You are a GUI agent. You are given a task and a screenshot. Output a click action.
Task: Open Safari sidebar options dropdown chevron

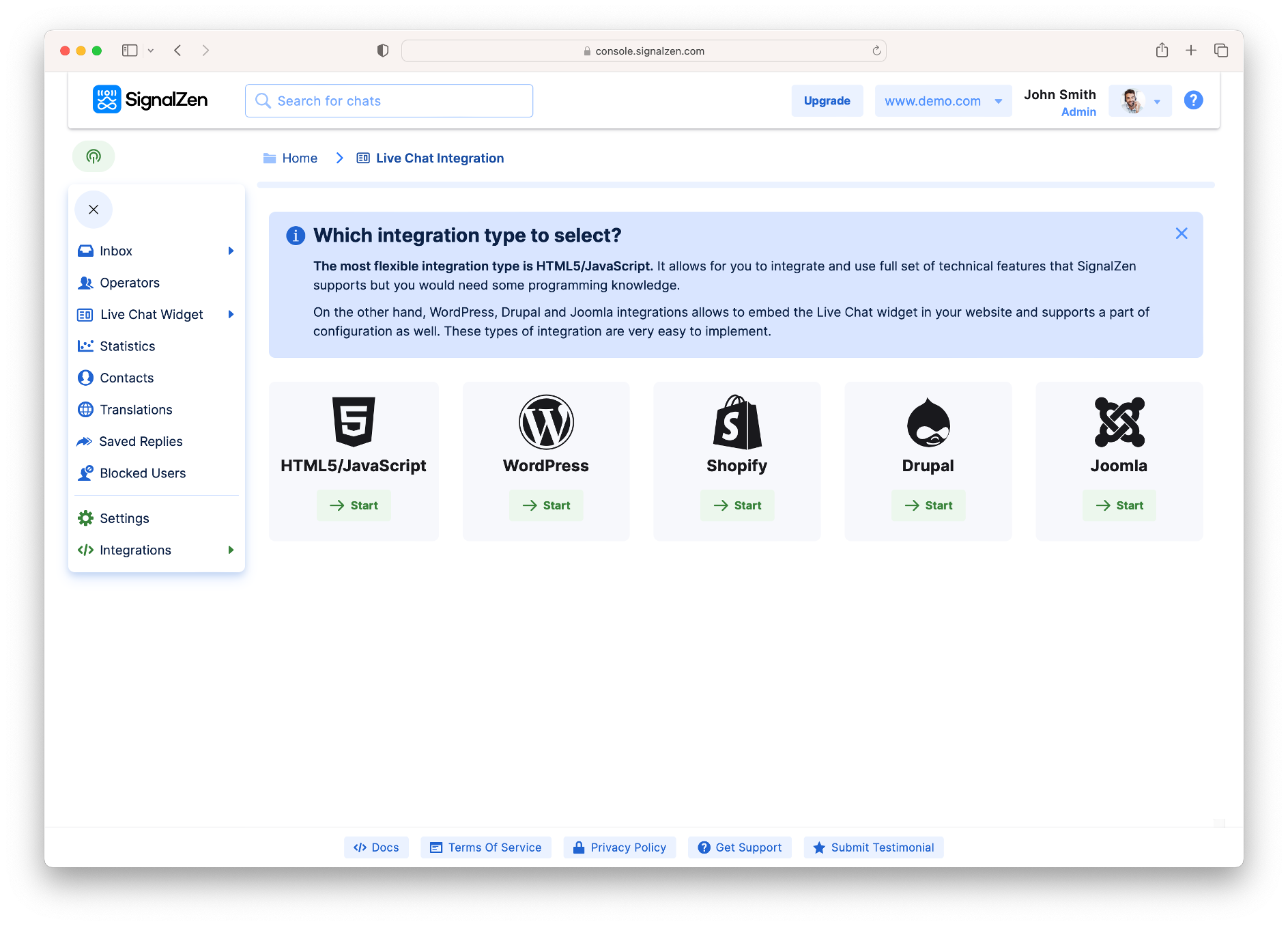tap(151, 51)
